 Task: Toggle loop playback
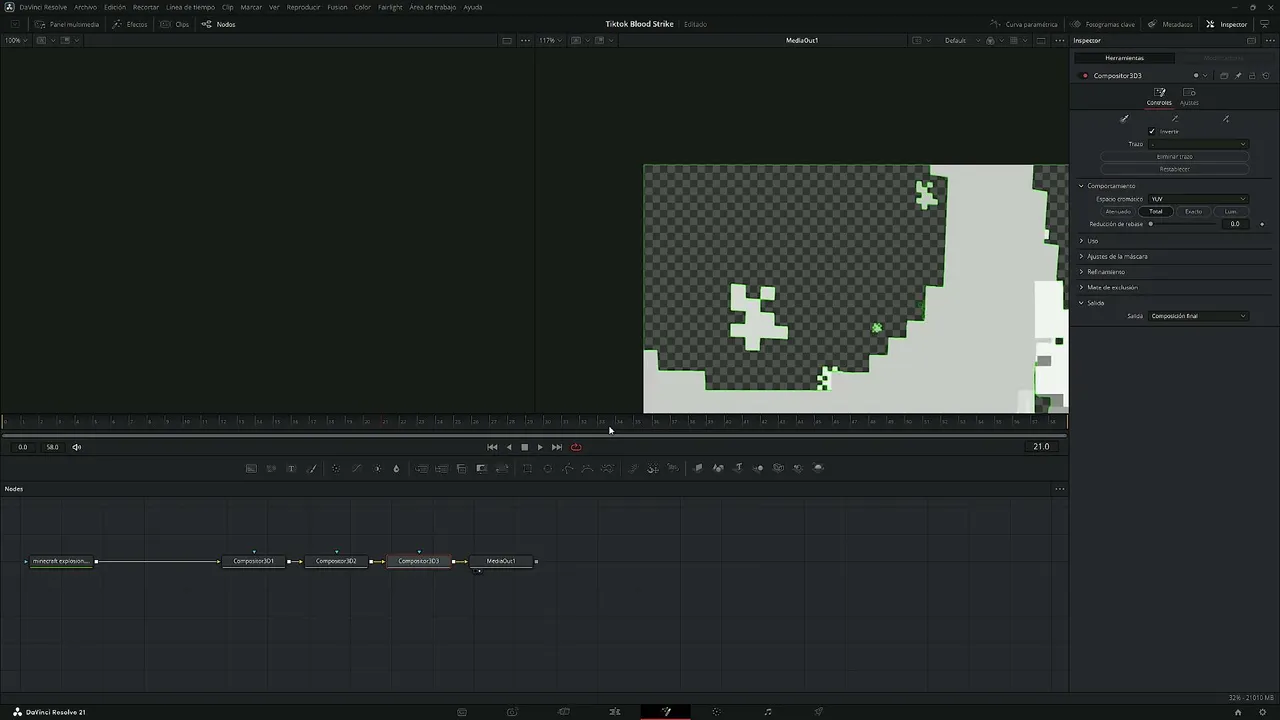pos(576,447)
